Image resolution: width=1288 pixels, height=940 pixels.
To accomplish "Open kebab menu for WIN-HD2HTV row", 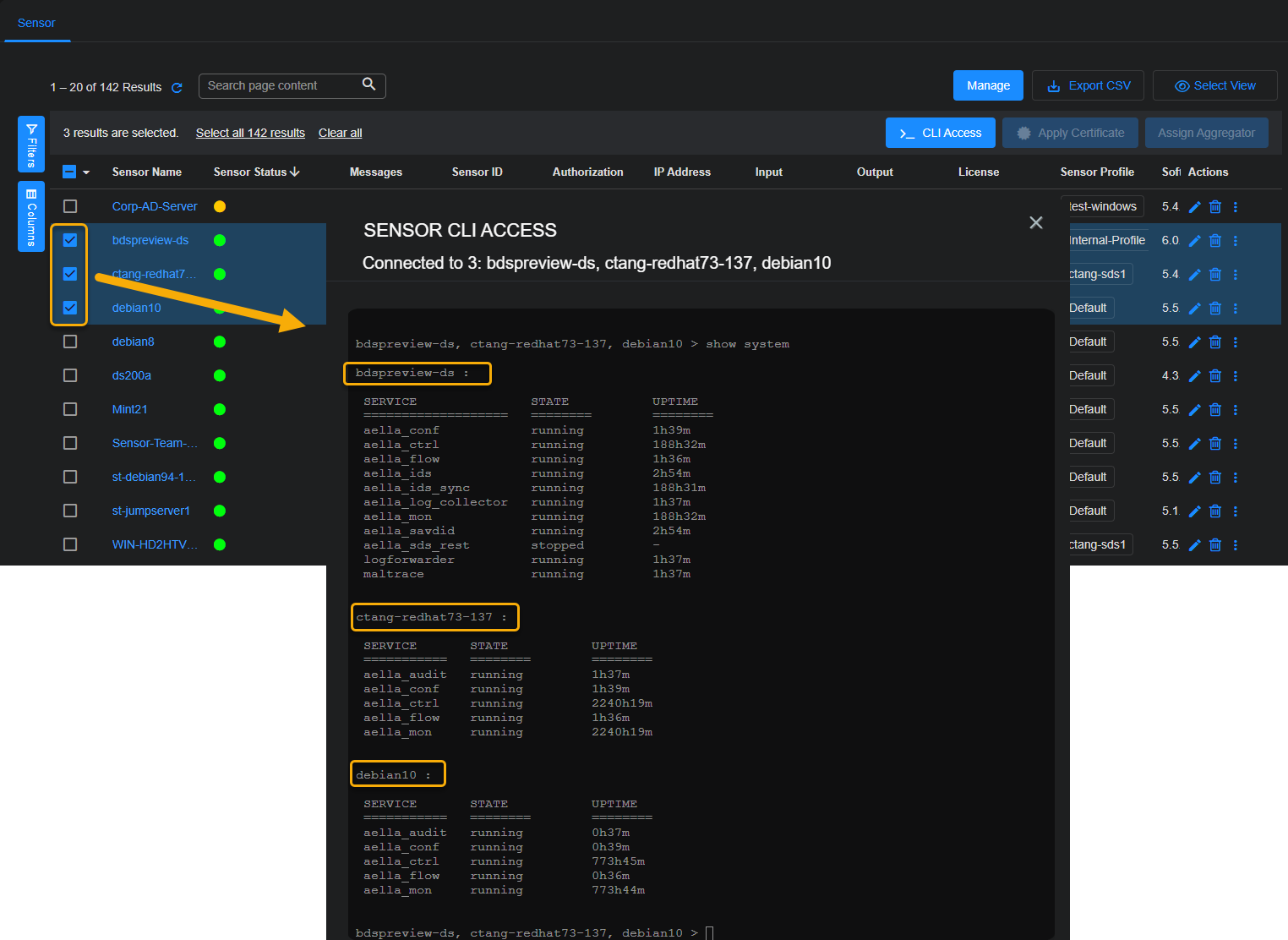I will [1235, 545].
